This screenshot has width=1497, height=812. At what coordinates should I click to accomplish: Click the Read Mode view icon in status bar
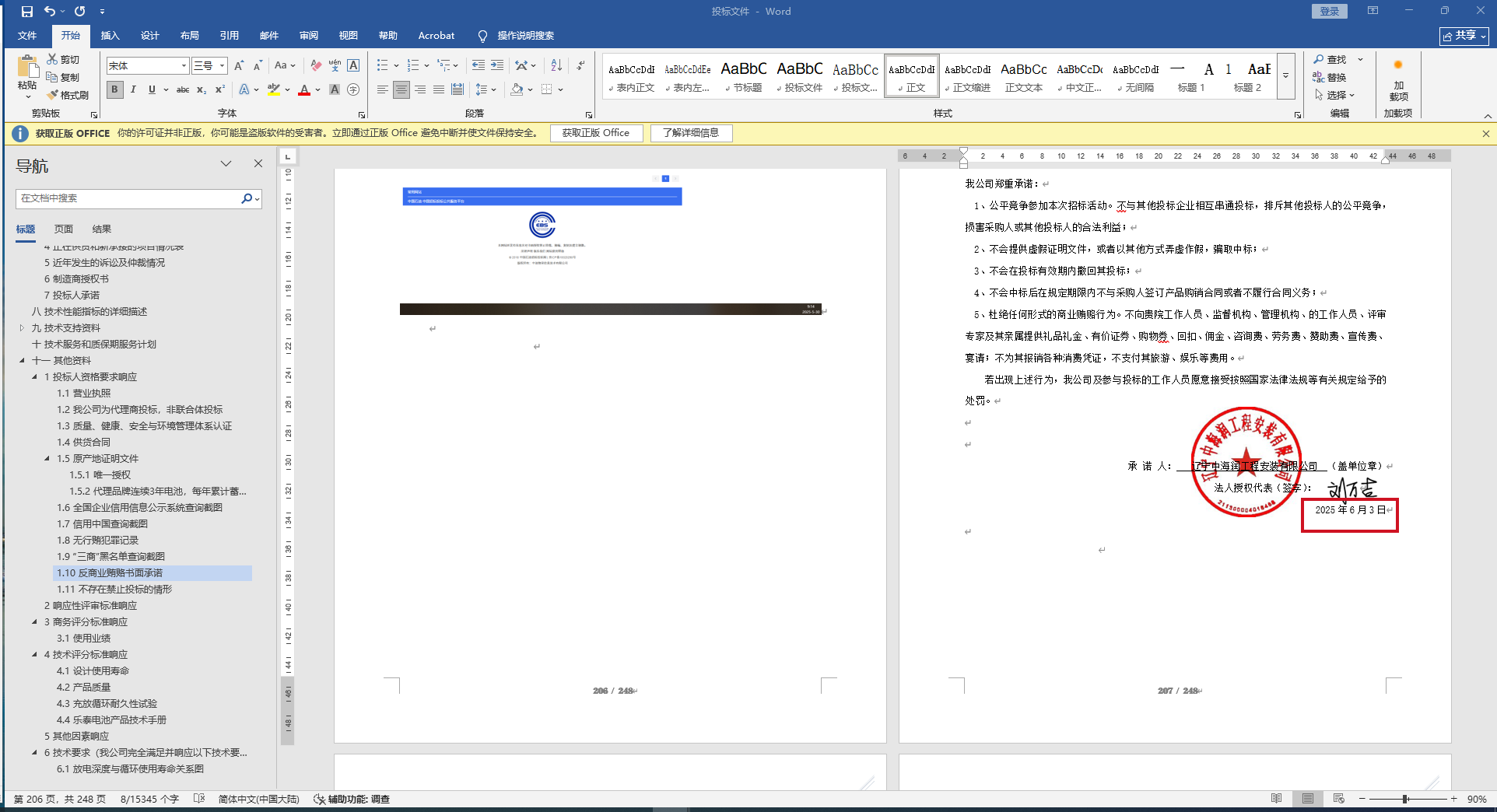1277,799
